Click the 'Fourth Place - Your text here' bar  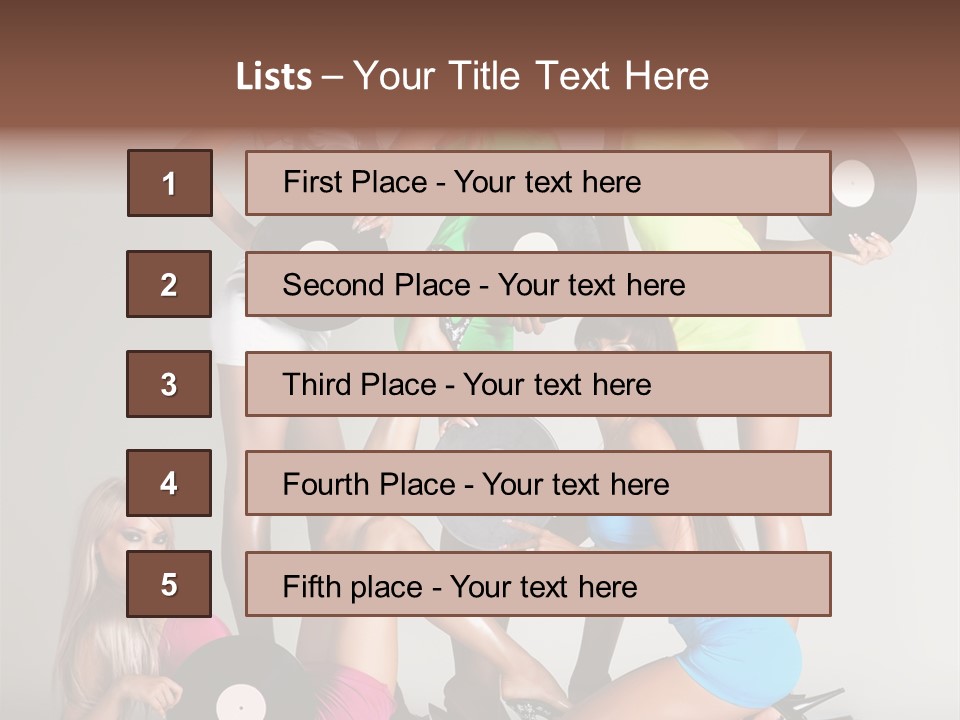click(538, 484)
